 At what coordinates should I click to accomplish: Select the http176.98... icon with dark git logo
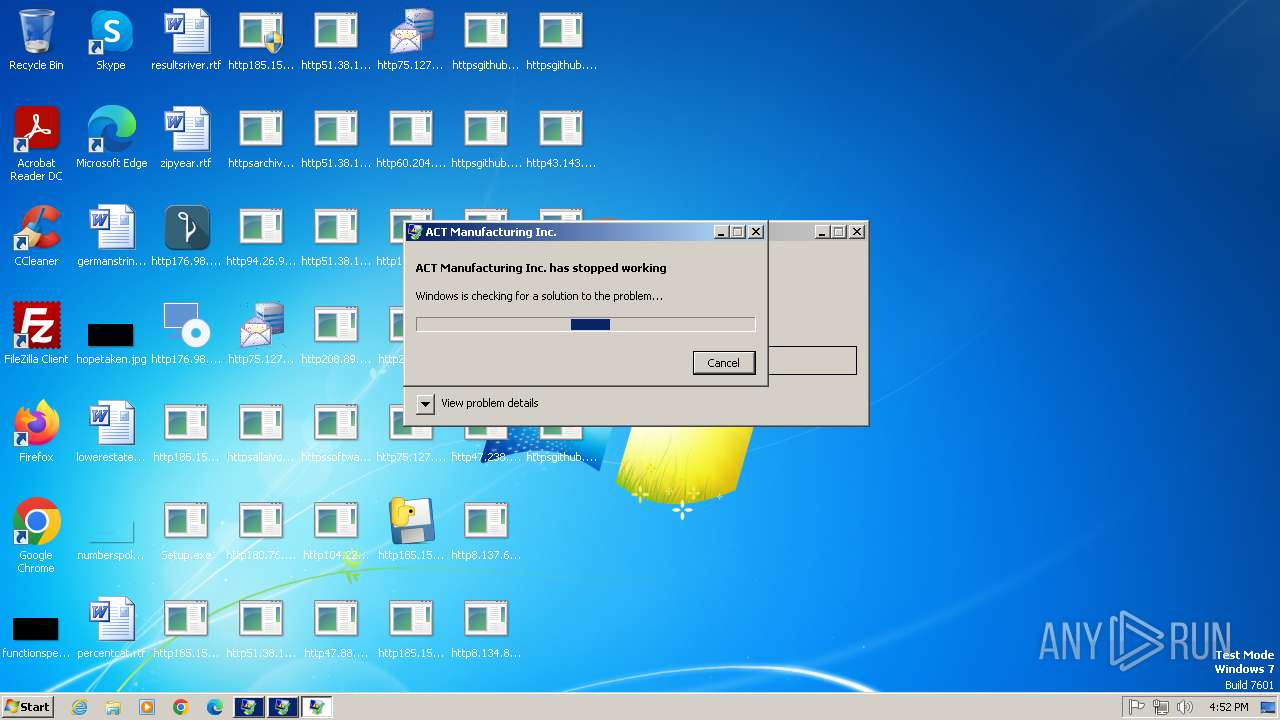point(186,237)
